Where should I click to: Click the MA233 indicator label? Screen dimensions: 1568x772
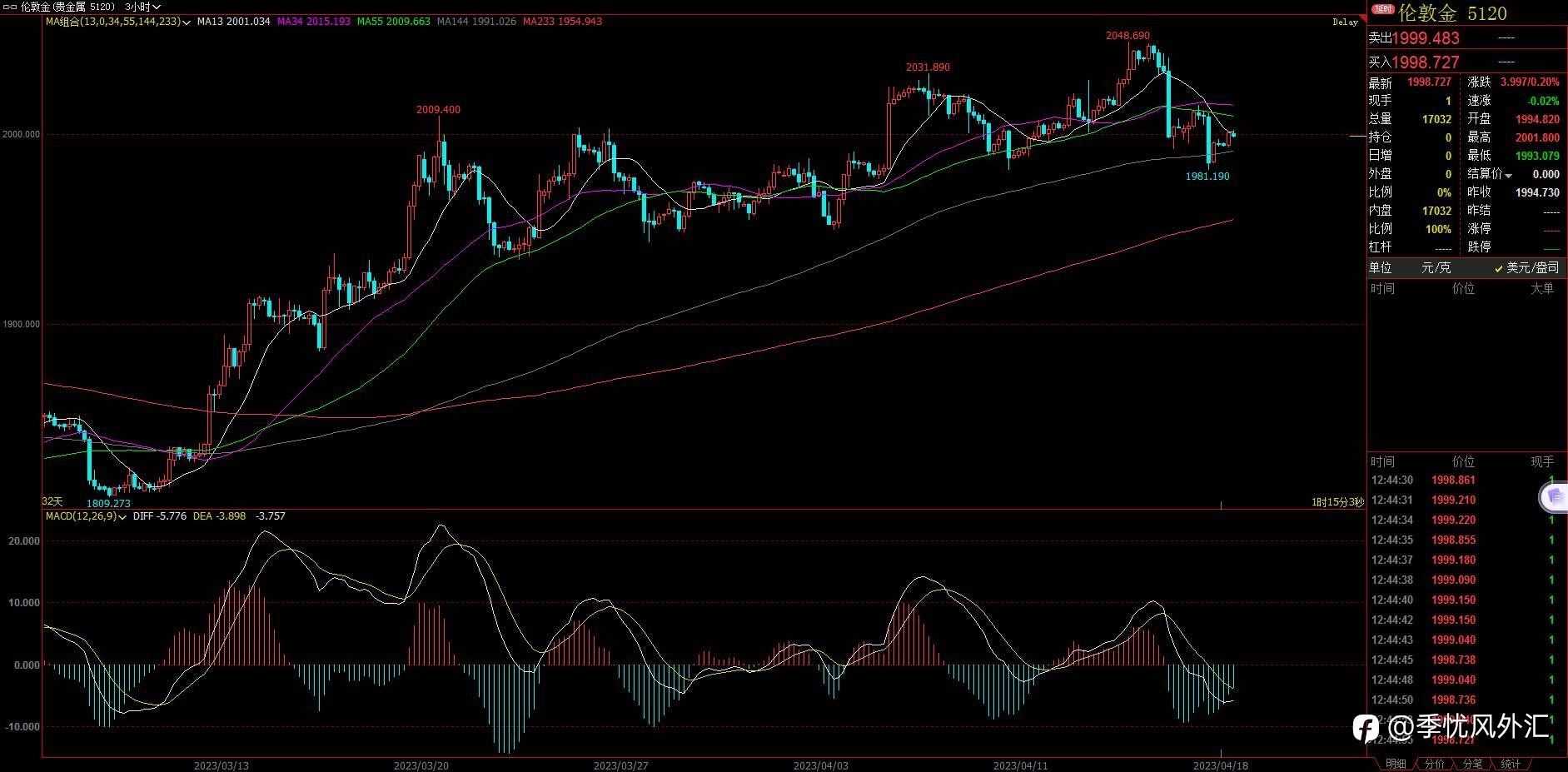click(x=562, y=22)
